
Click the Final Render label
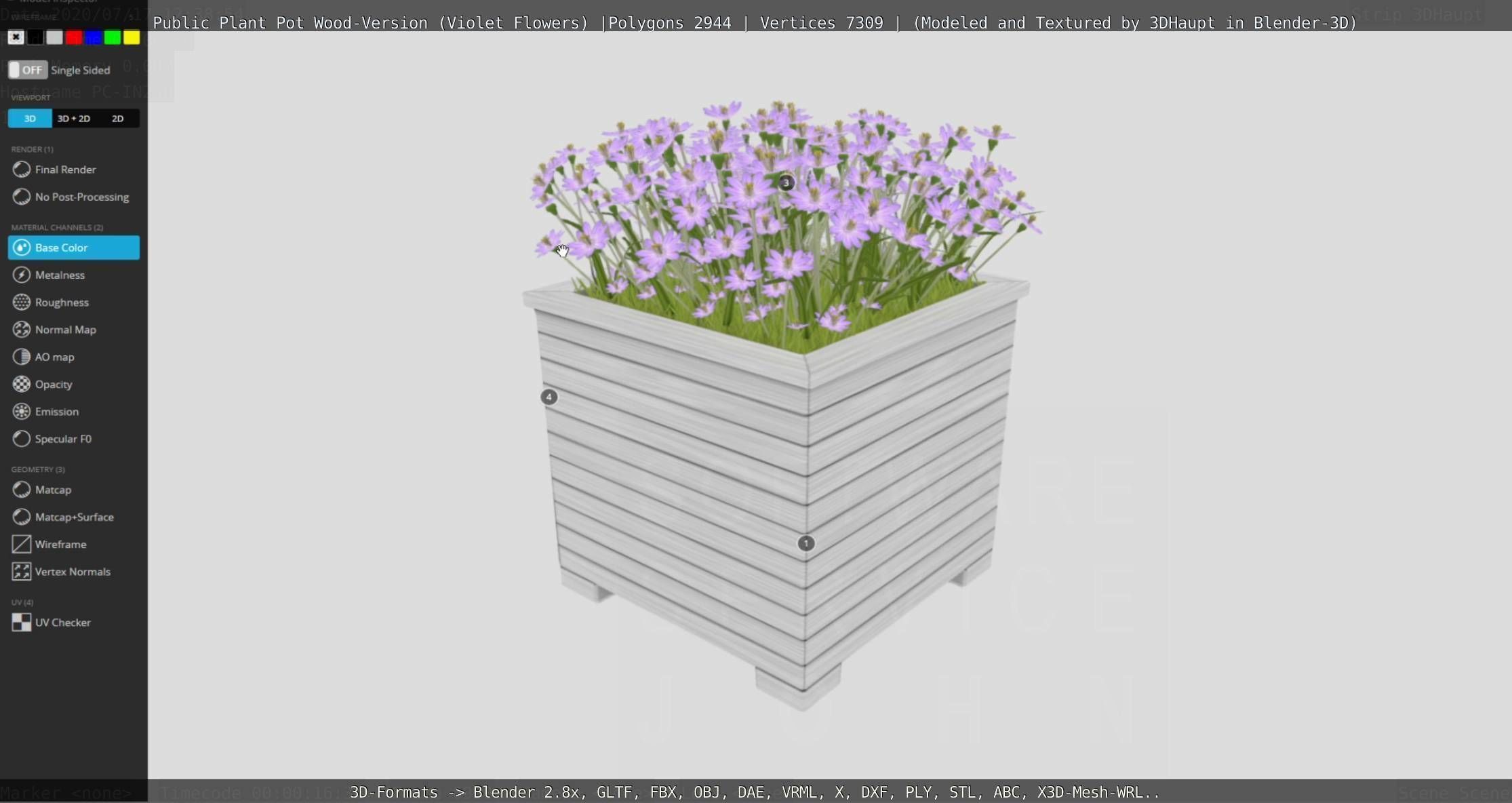[66, 170]
